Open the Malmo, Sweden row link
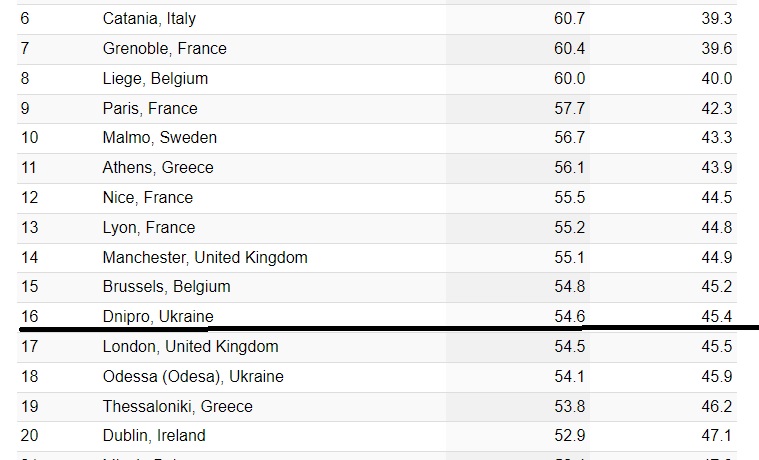The image size is (759, 460). [159, 137]
